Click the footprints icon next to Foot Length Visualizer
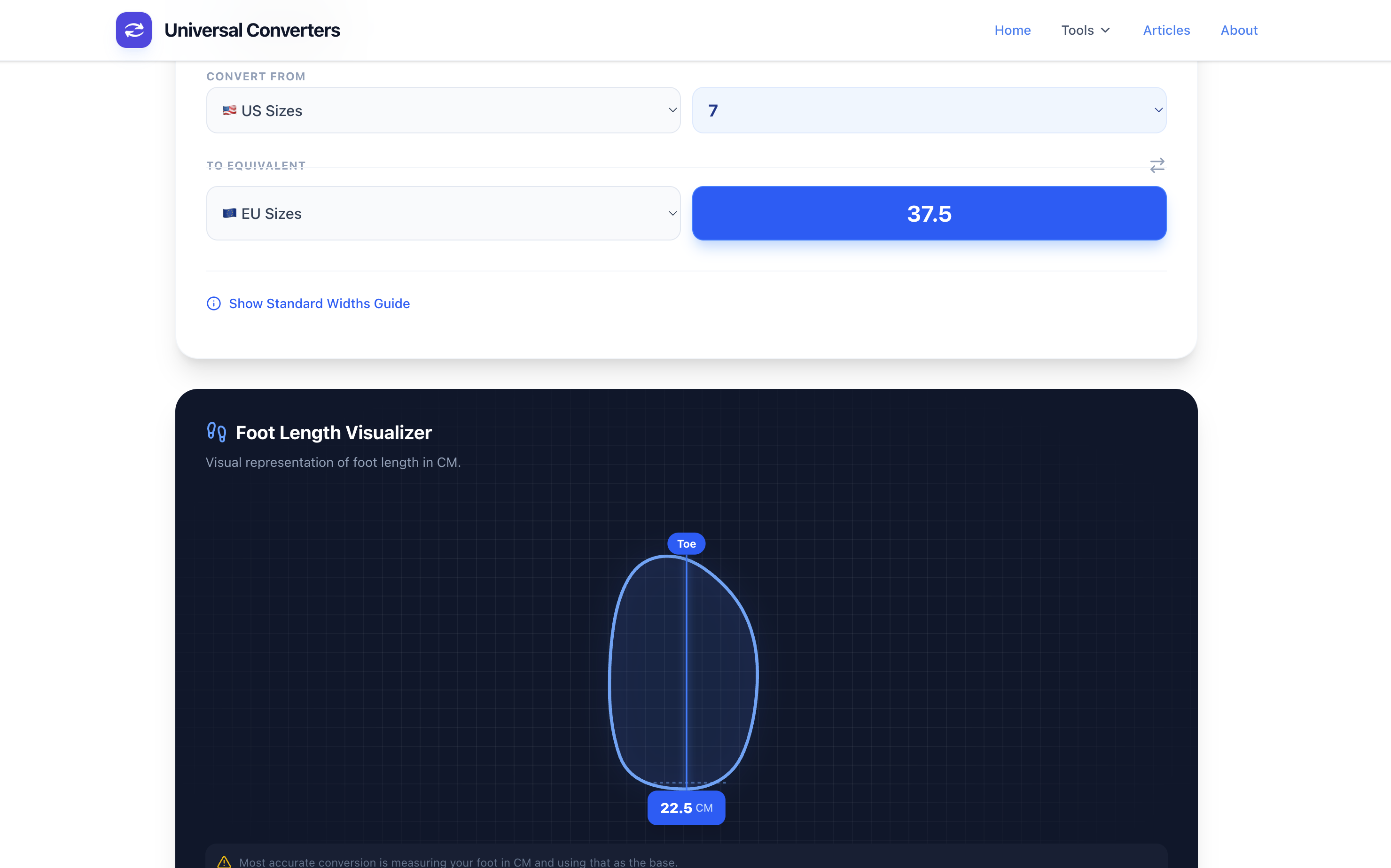The height and width of the screenshot is (868, 1391). click(x=216, y=432)
